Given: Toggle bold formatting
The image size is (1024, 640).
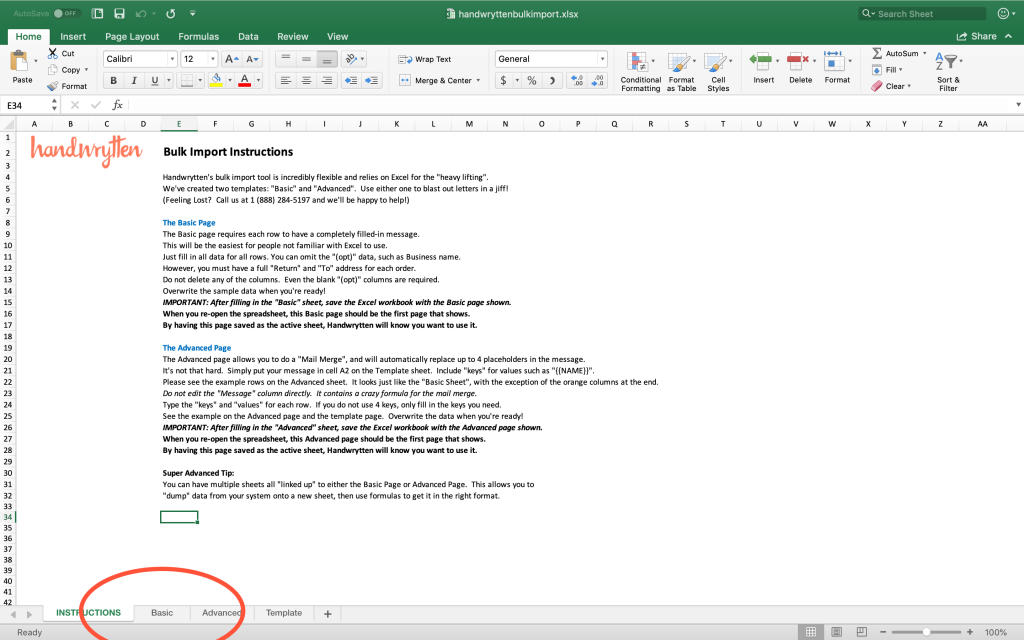Looking at the screenshot, I should [x=113, y=80].
